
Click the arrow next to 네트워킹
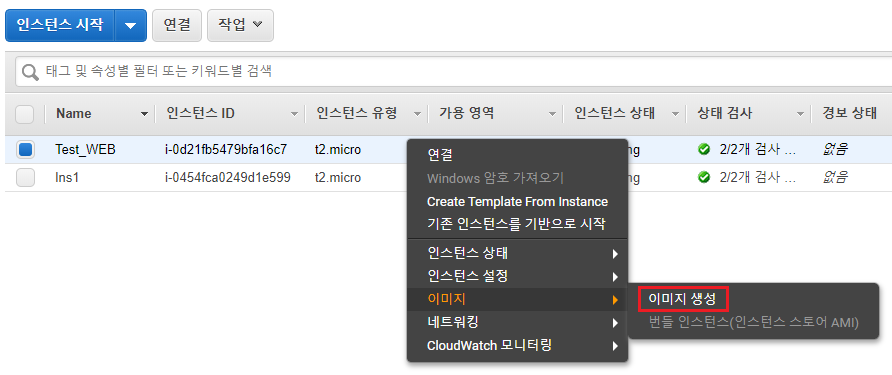615,323
